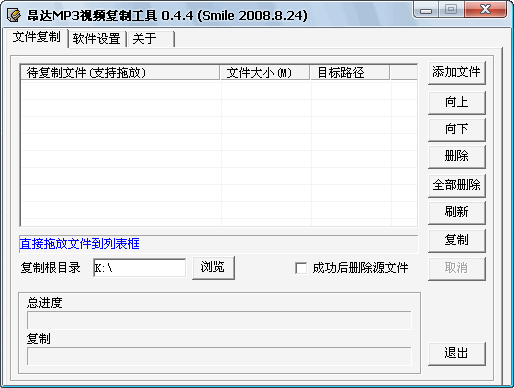The image size is (514, 388).
Task: Move the item up with the 向上 button
Action: [x=456, y=102]
